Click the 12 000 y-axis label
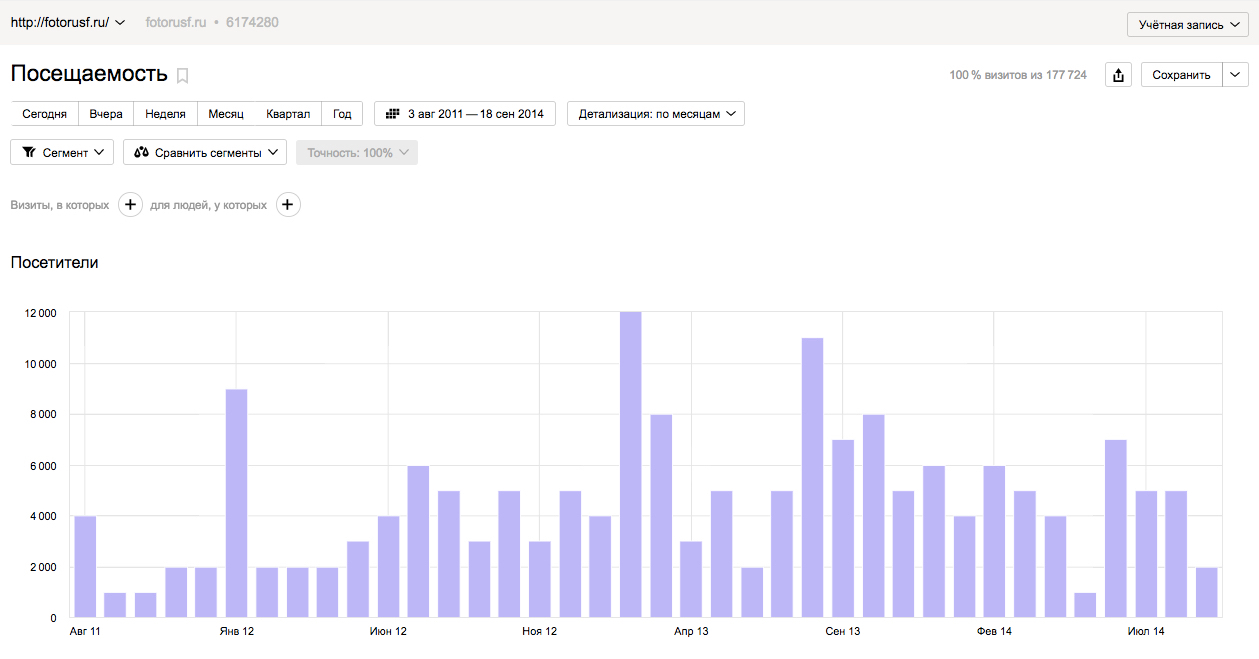 (40, 313)
